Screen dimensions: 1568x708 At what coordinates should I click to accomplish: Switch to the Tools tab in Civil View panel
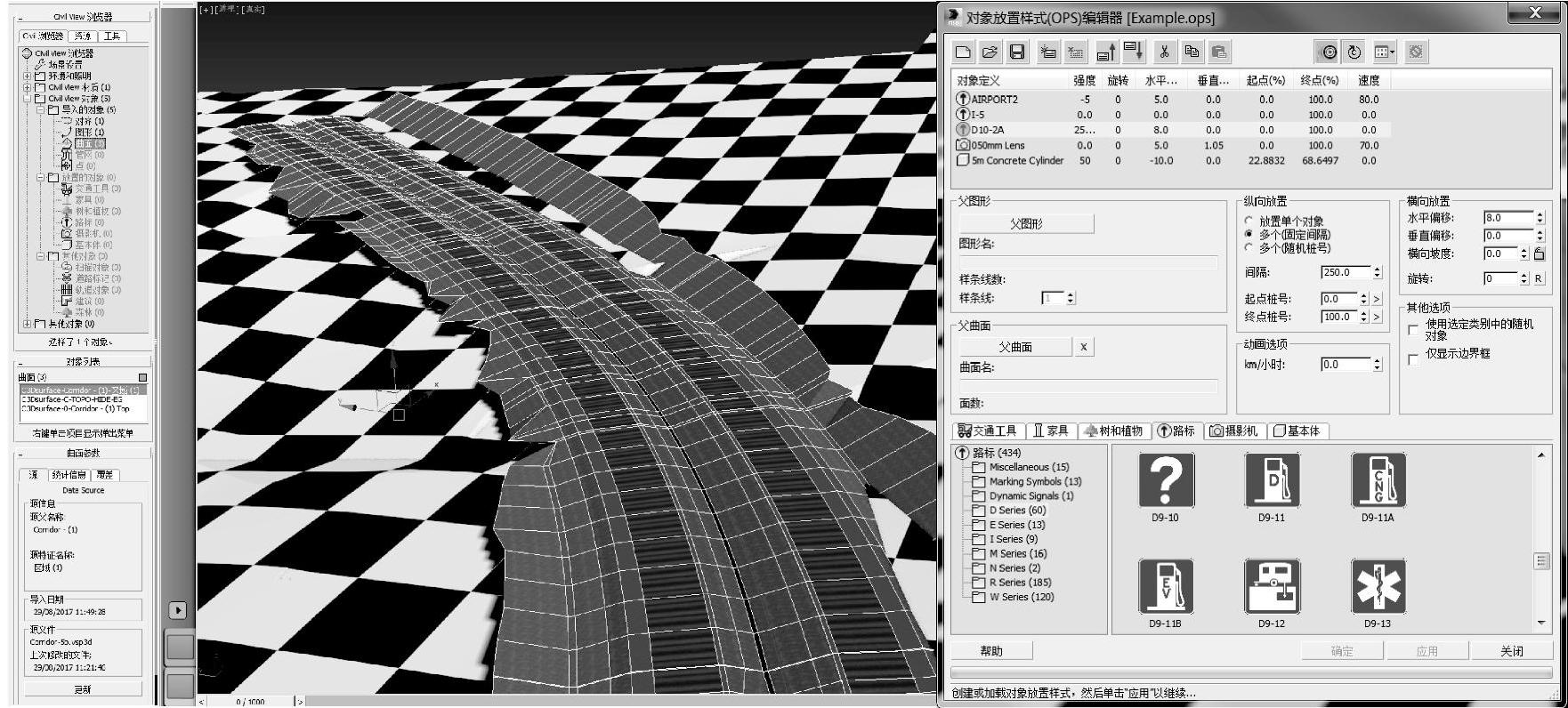[x=111, y=36]
